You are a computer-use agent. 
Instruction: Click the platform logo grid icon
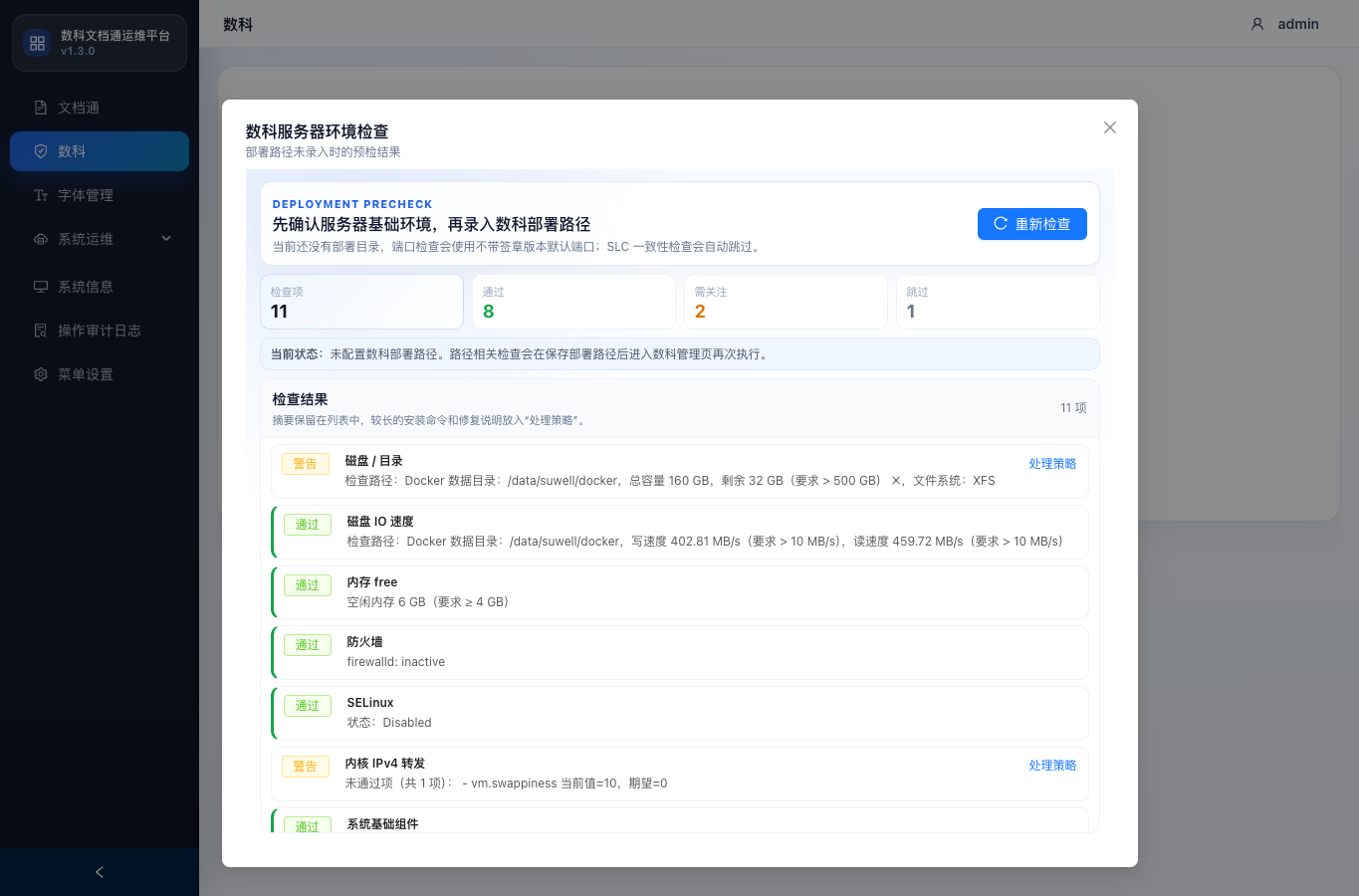coord(37,43)
